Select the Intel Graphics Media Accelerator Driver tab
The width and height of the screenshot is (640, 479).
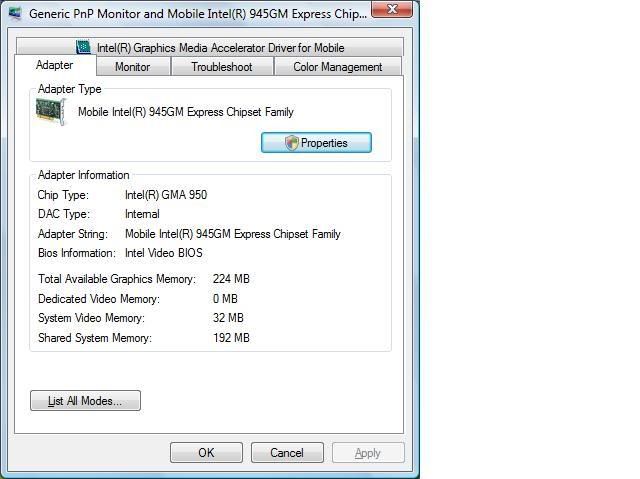pyautogui.click(x=210, y=47)
